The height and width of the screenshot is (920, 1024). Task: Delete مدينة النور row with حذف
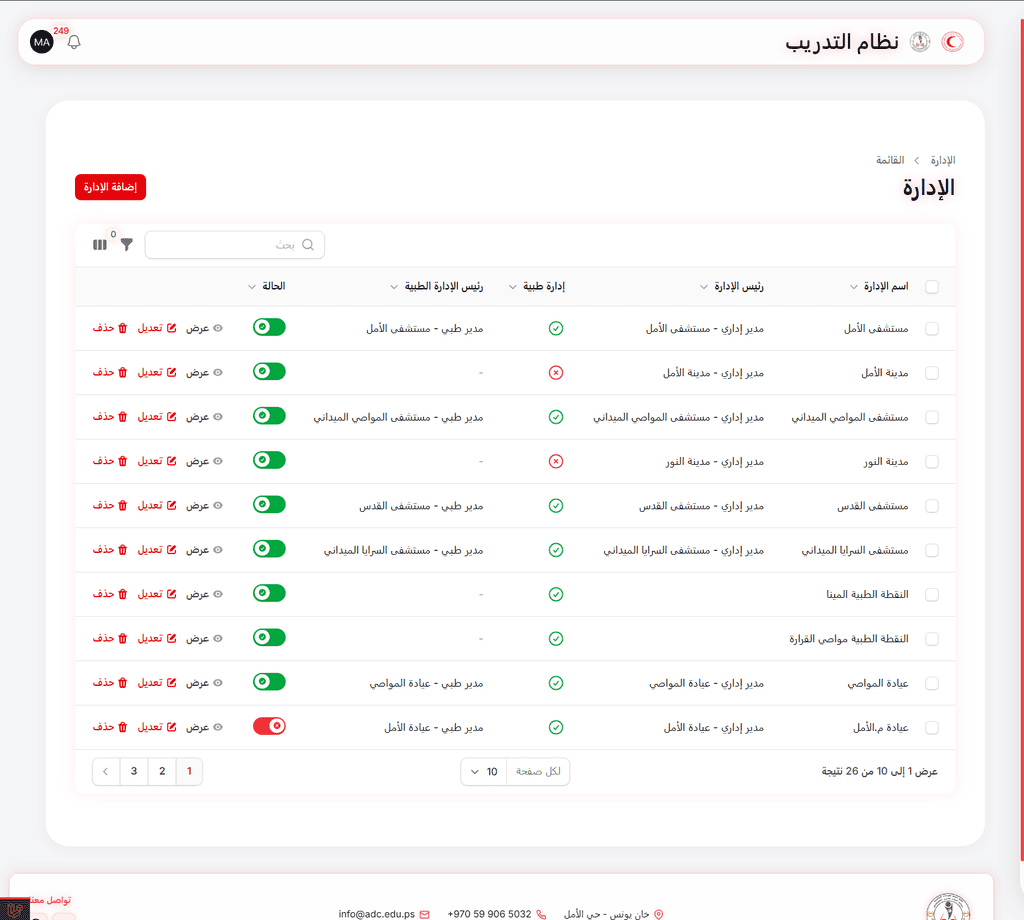(110, 462)
